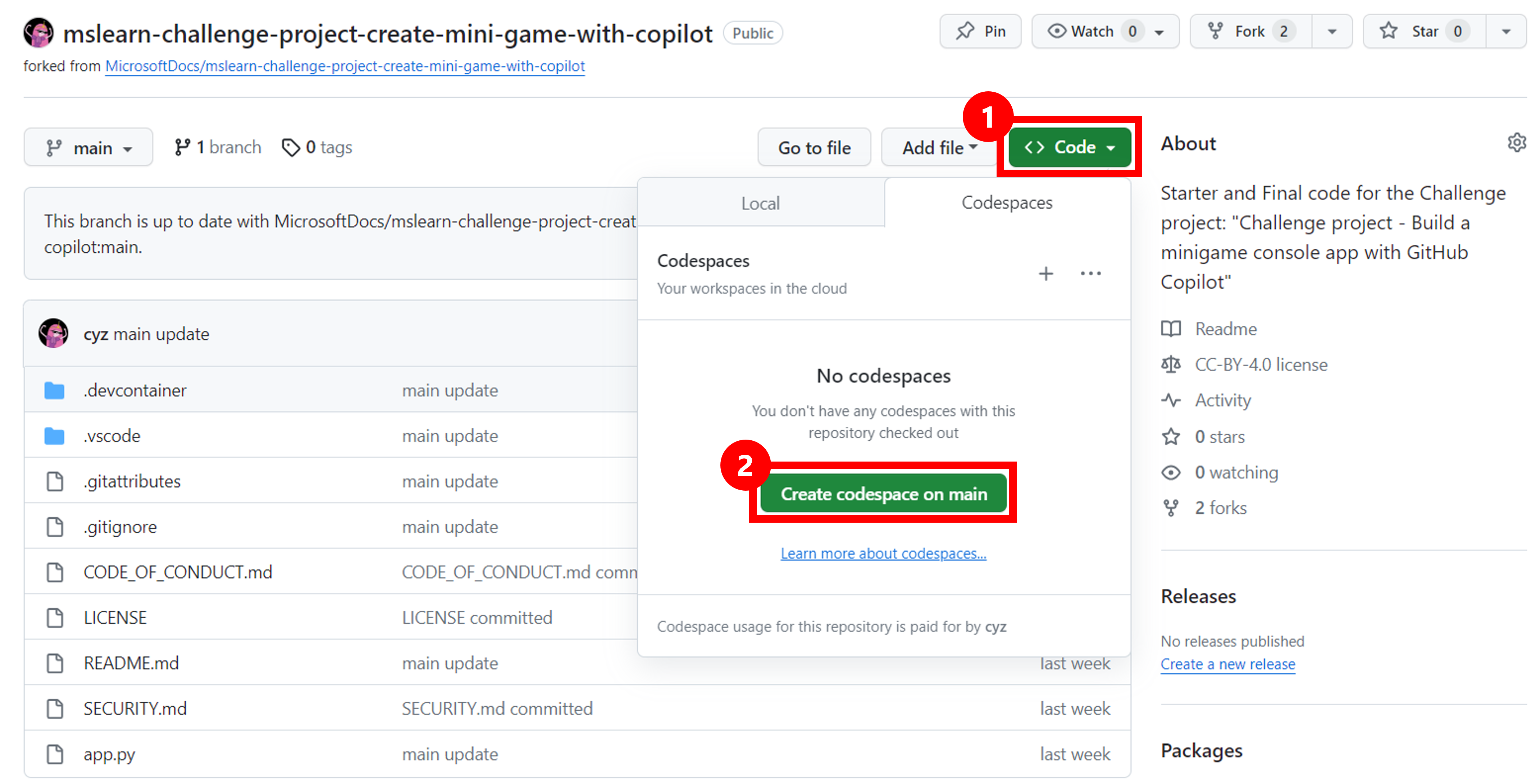
Task: Open the README.md file
Action: point(131,663)
